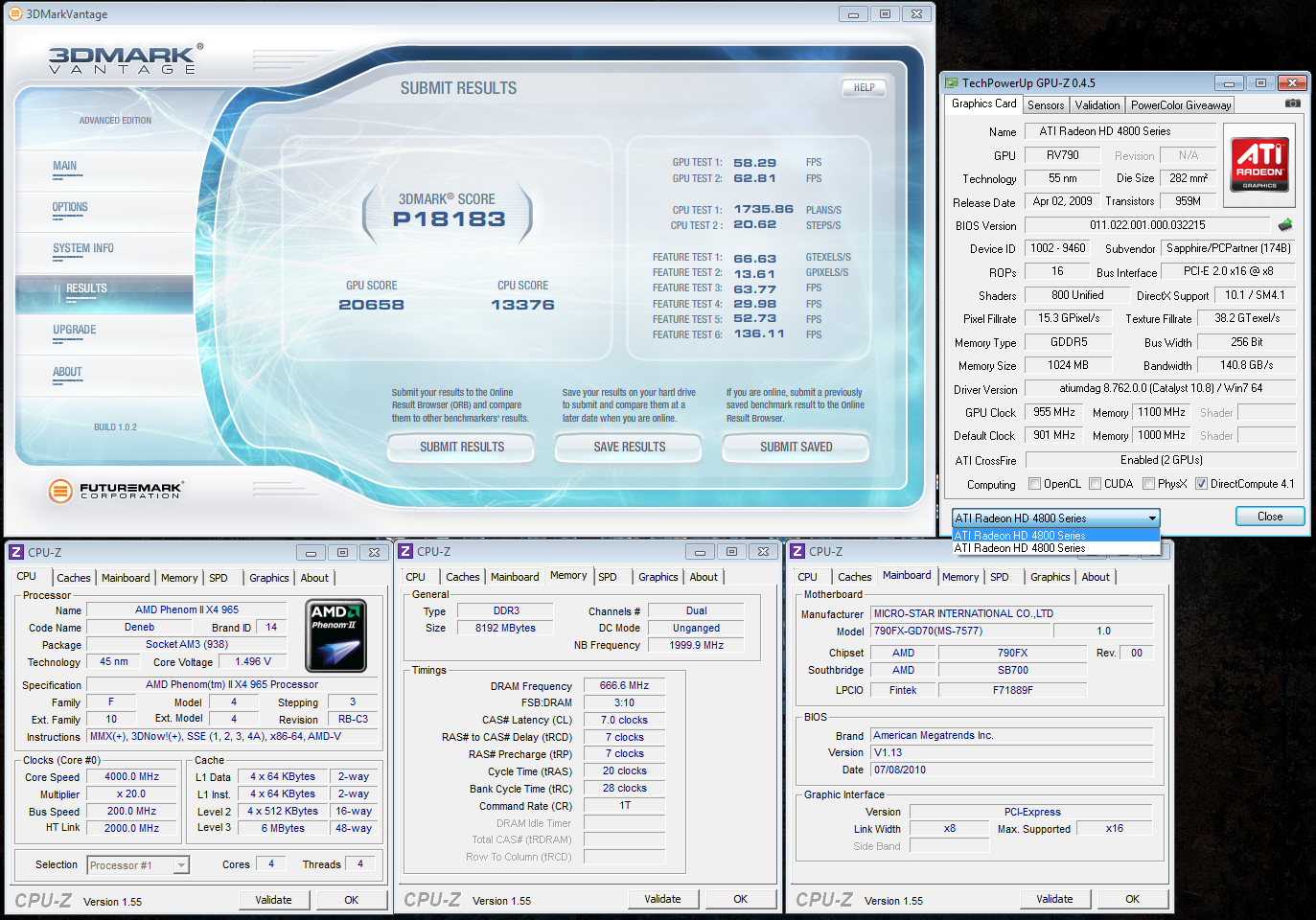Image resolution: width=1316 pixels, height=920 pixels.
Task: Click the DRAM Frequency 666.6 MHz value
Action: 624,685
